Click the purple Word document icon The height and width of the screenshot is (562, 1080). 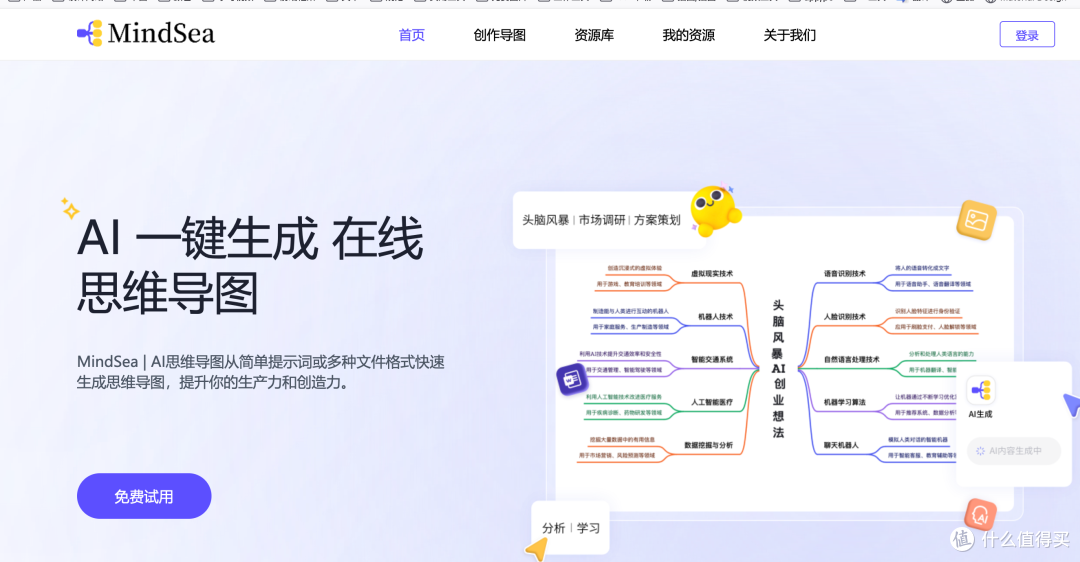pos(572,379)
